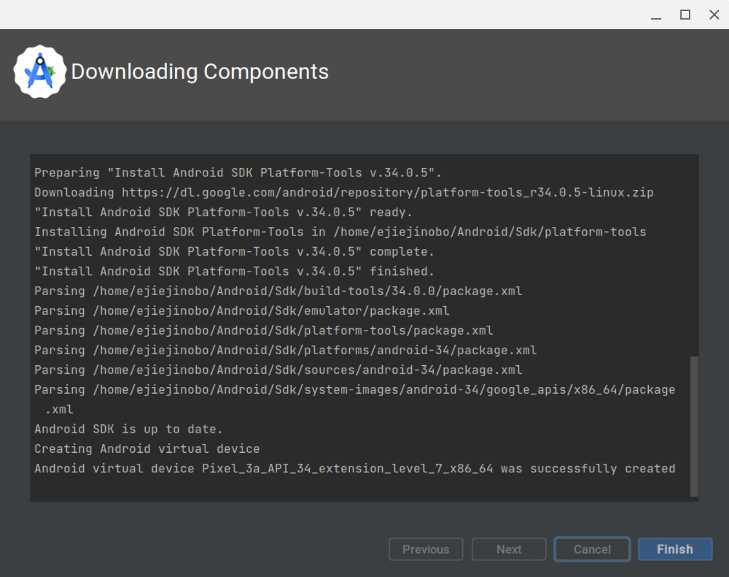This screenshot has height=577, width=729.
Task: Maximize the setup wizard window
Action: [685, 15]
